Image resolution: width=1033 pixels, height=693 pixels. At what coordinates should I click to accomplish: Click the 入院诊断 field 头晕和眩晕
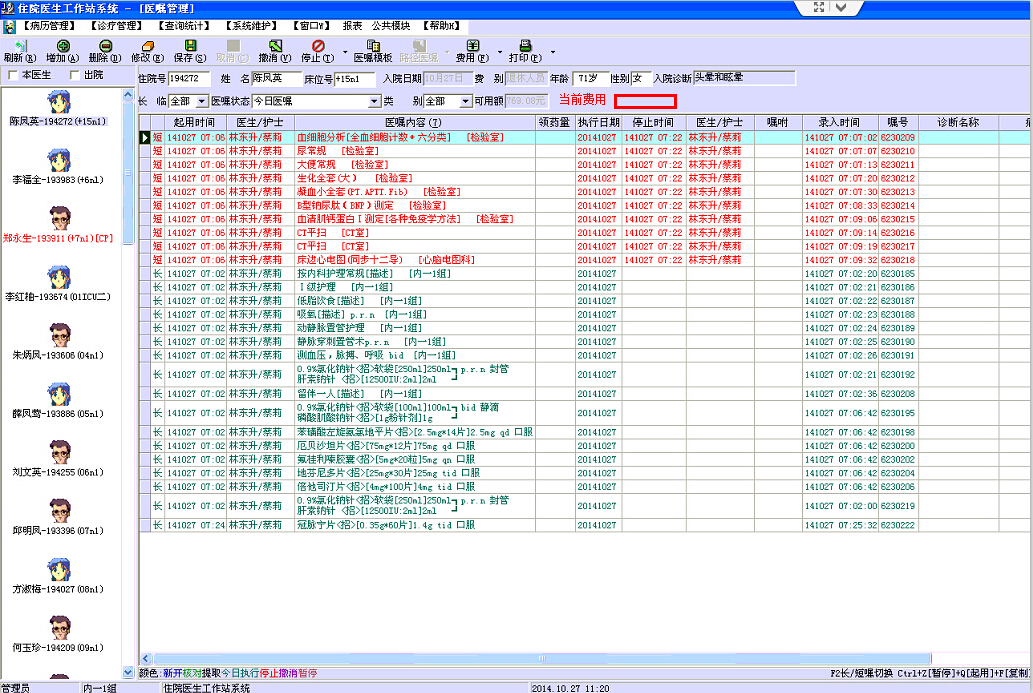tap(744, 78)
